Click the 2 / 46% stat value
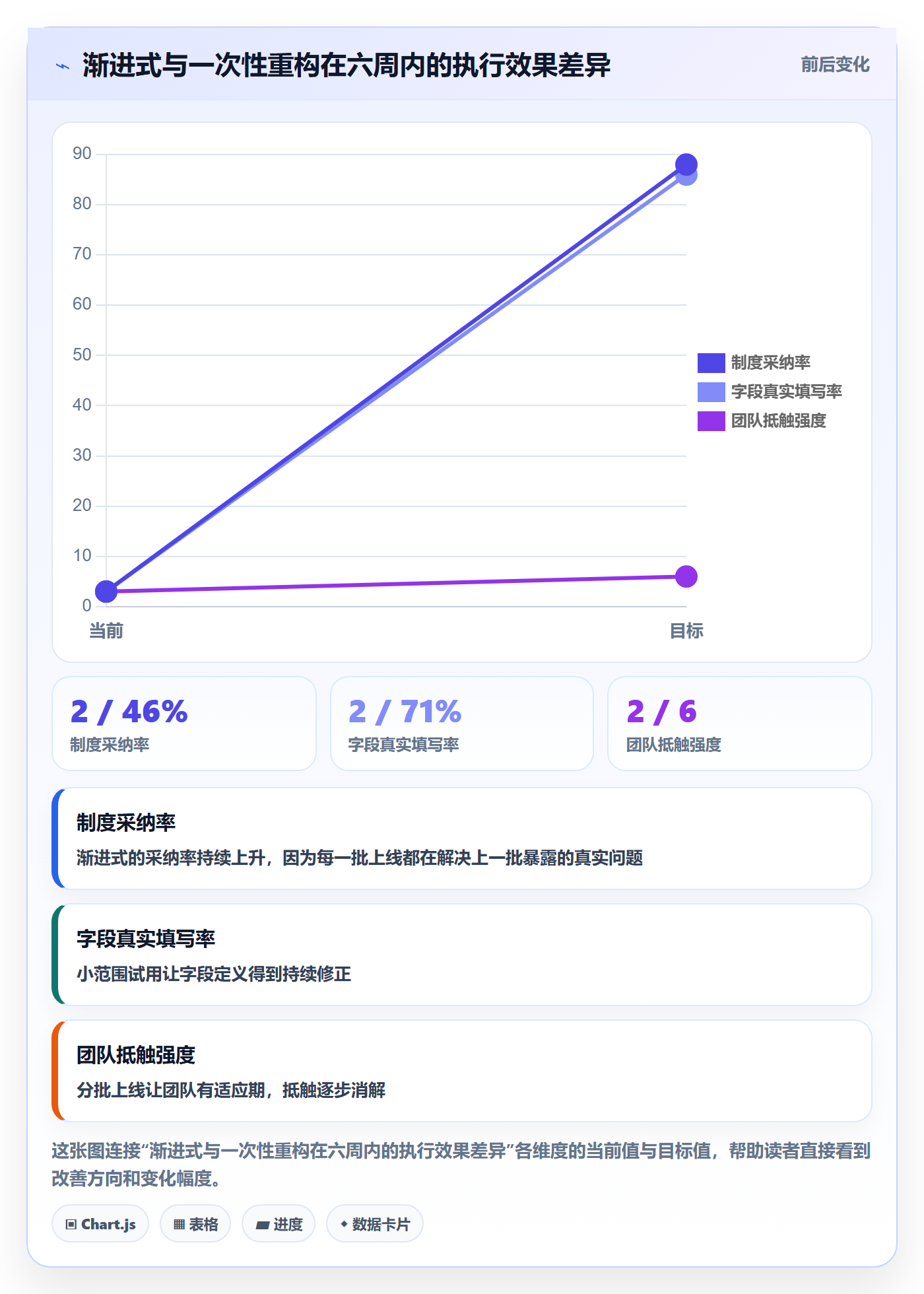This screenshot has width=924, height=1294. [x=129, y=712]
